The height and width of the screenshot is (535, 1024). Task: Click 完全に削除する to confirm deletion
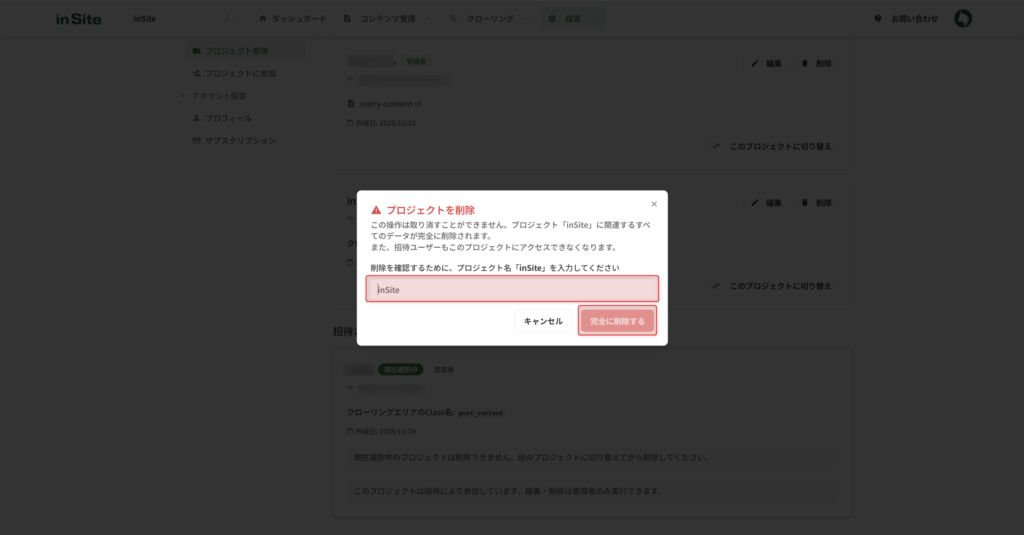[x=617, y=321]
